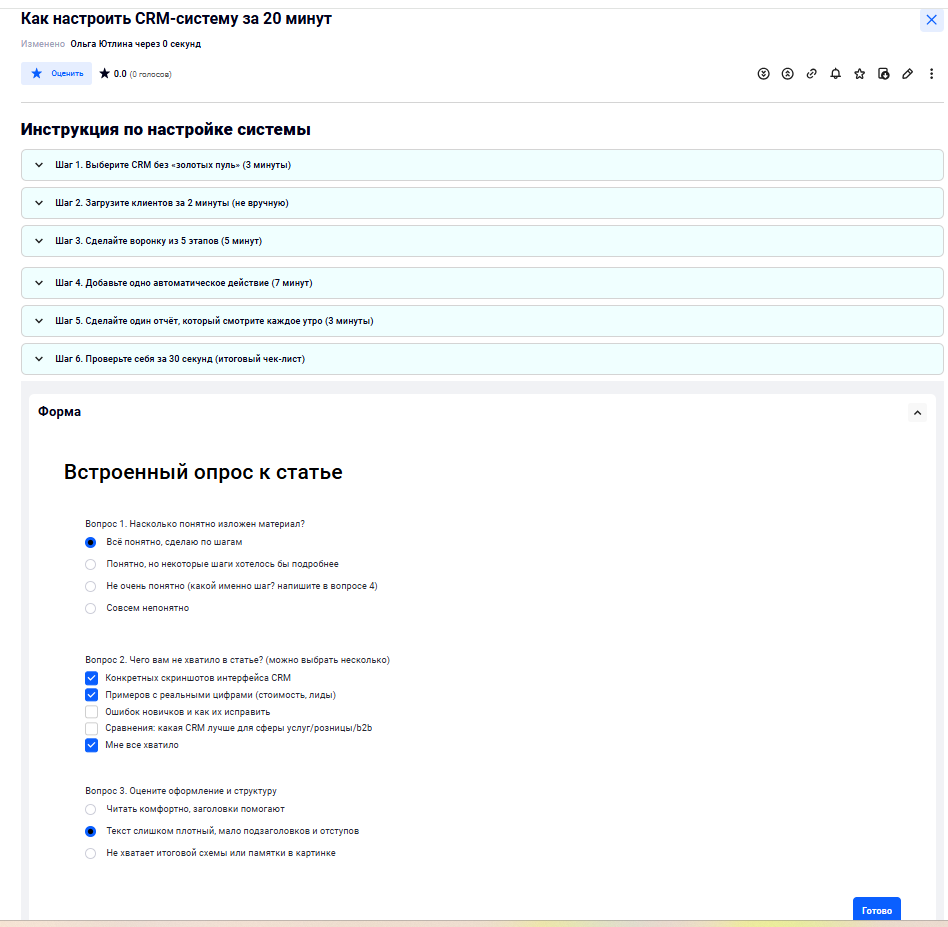Screen dimensions: 948x927
Task: Copy article link via chain icon
Action: click(x=811, y=74)
